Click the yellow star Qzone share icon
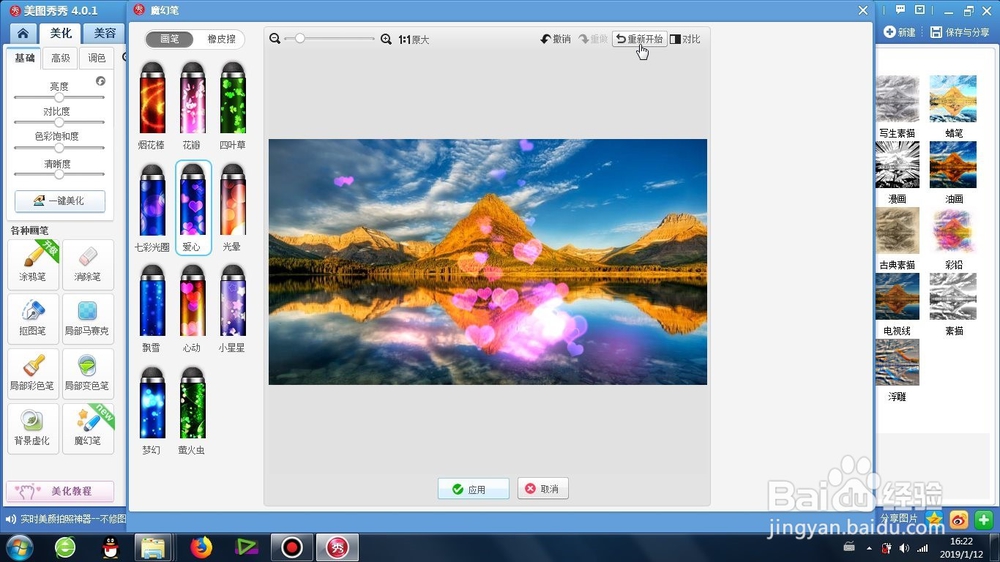 pyautogui.click(x=934, y=520)
